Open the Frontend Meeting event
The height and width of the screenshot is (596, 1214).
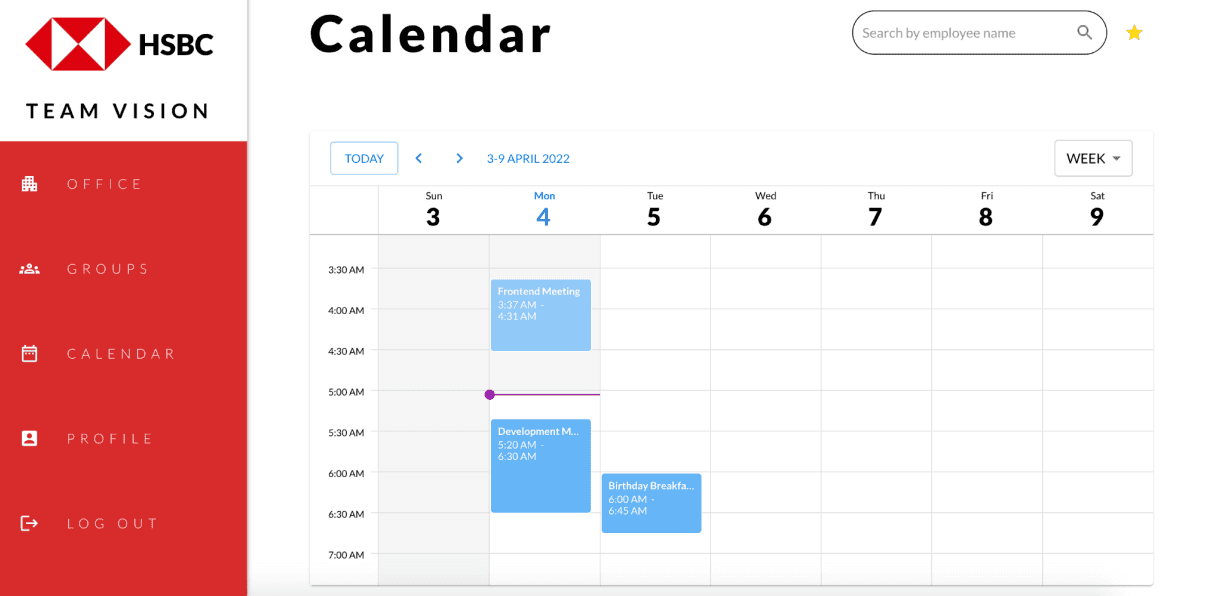pos(540,315)
